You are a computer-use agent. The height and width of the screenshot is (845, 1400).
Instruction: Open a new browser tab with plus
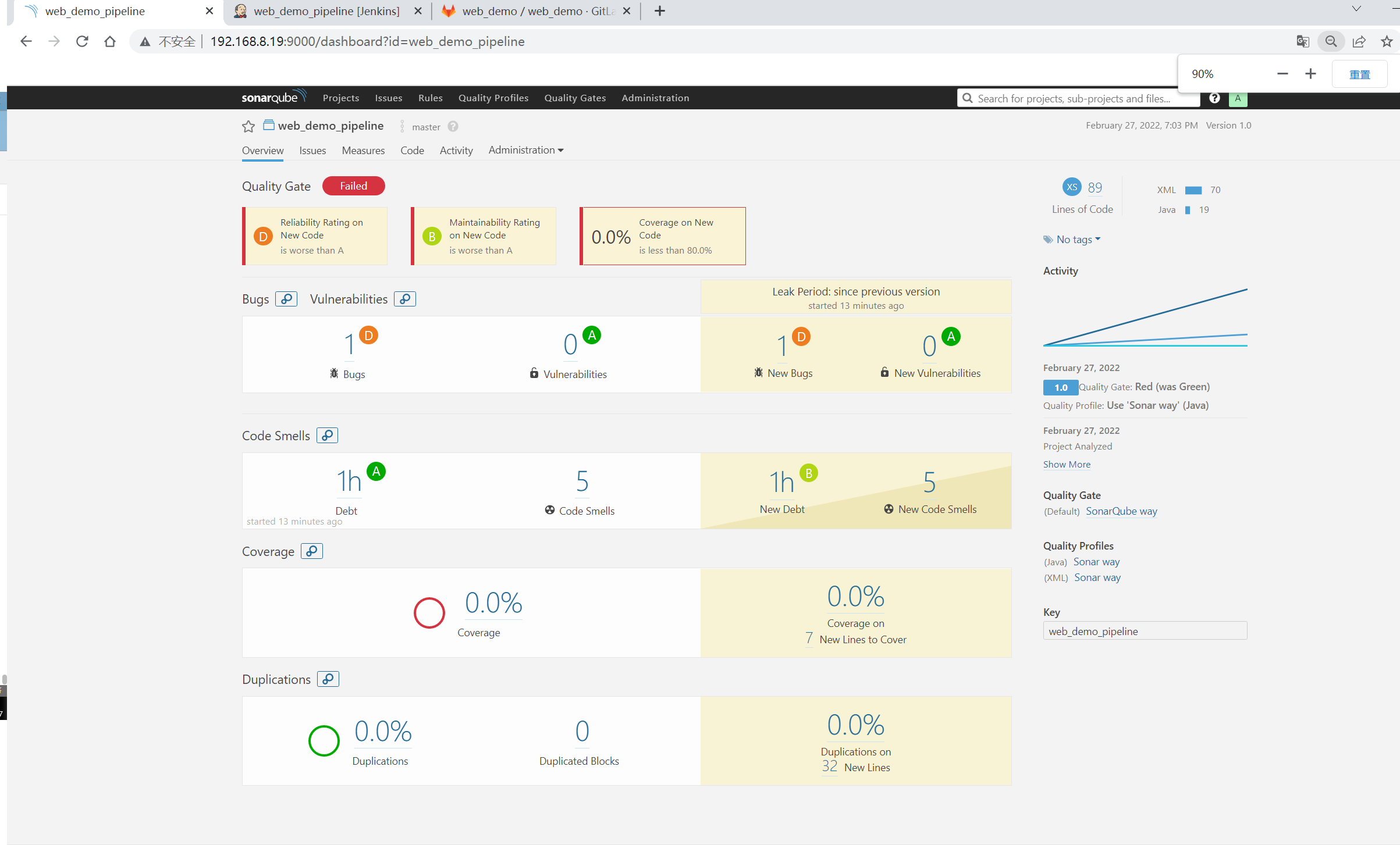pos(659,11)
